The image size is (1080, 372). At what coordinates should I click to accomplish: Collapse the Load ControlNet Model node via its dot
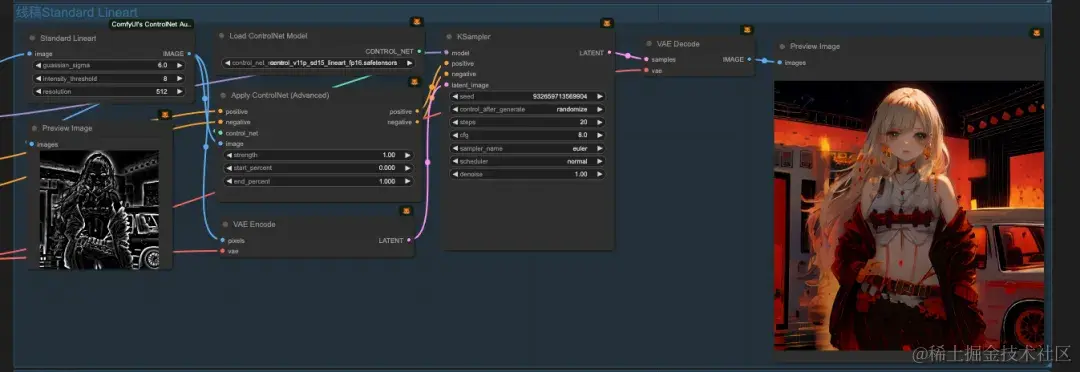coord(222,36)
